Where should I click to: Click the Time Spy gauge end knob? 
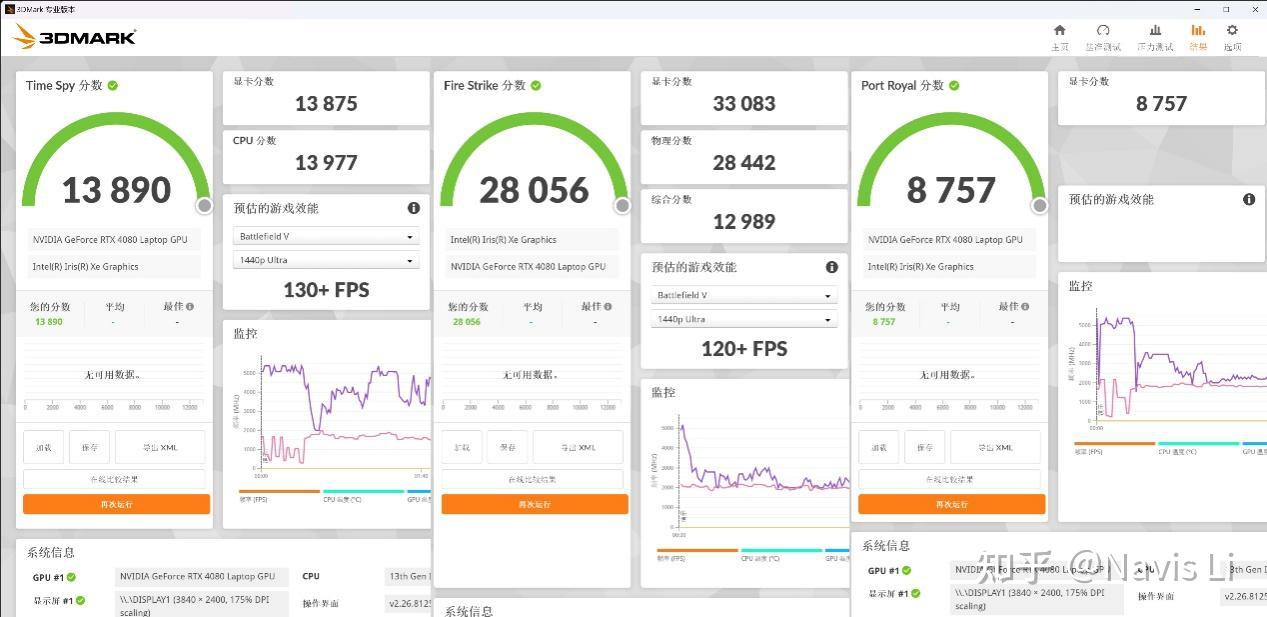click(x=204, y=205)
